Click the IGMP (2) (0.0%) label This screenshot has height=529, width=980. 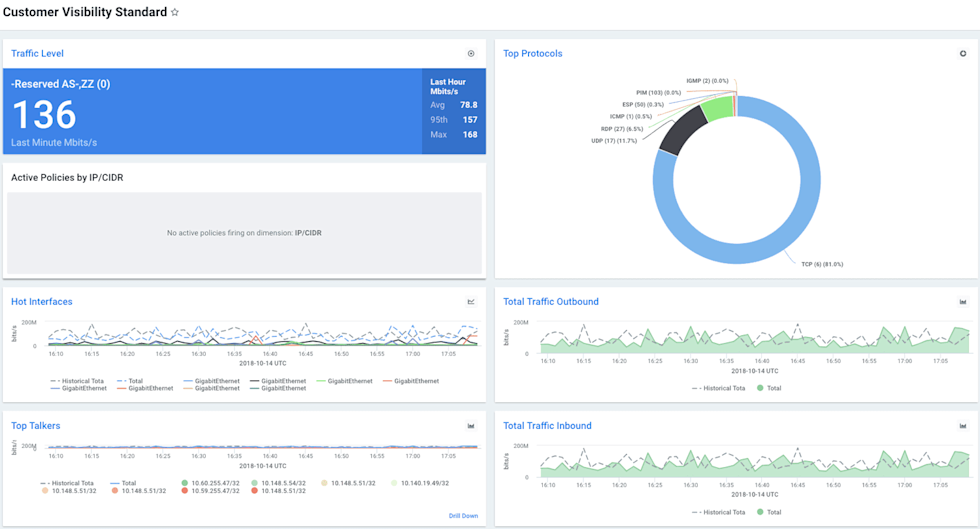[x=708, y=81]
